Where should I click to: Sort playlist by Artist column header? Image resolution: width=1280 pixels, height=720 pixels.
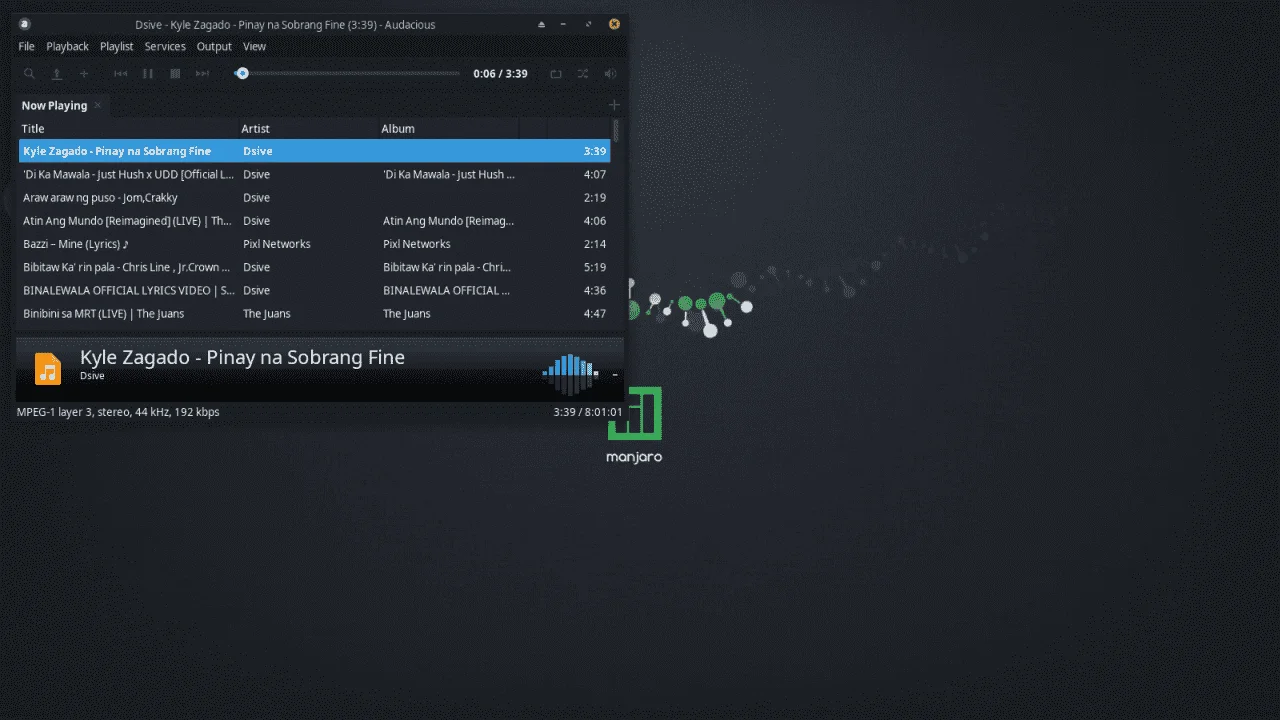(x=308, y=128)
